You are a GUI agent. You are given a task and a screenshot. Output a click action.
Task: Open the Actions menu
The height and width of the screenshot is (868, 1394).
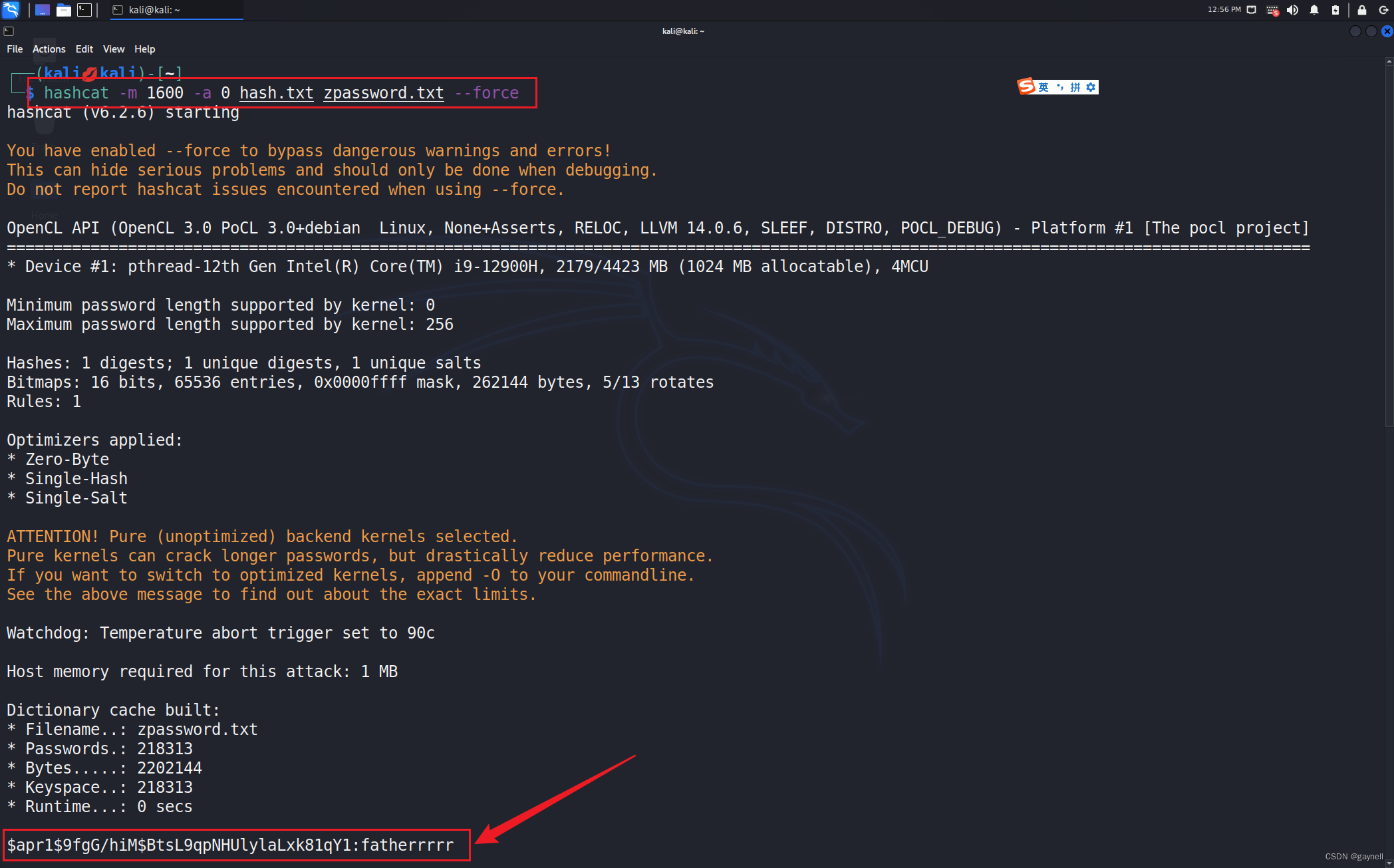[x=49, y=49]
